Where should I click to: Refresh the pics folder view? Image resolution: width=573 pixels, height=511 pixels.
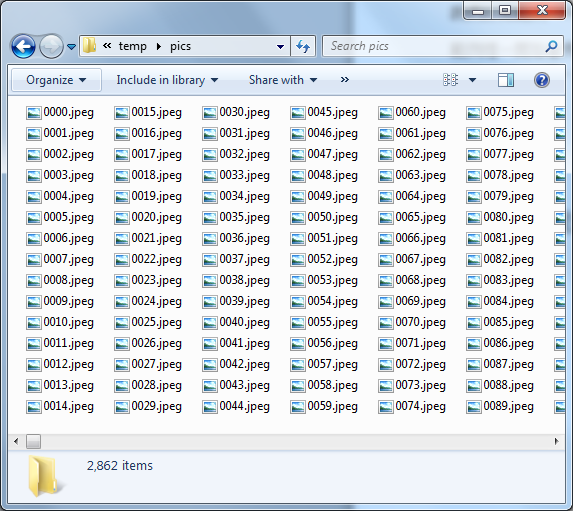(303, 46)
